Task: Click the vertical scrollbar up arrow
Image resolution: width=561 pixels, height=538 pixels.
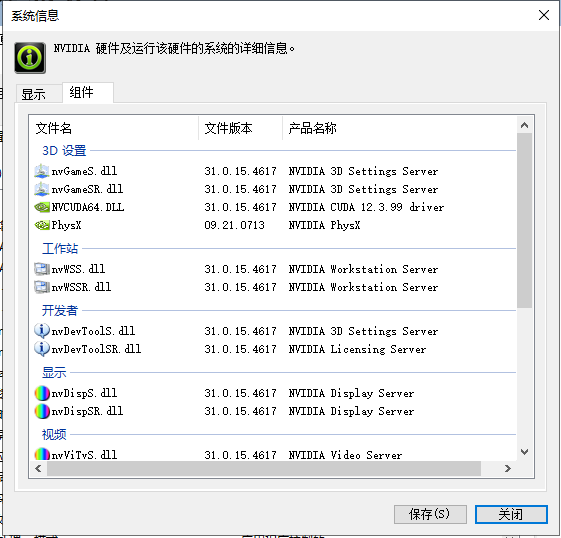Action: click(x=525, y=125)
